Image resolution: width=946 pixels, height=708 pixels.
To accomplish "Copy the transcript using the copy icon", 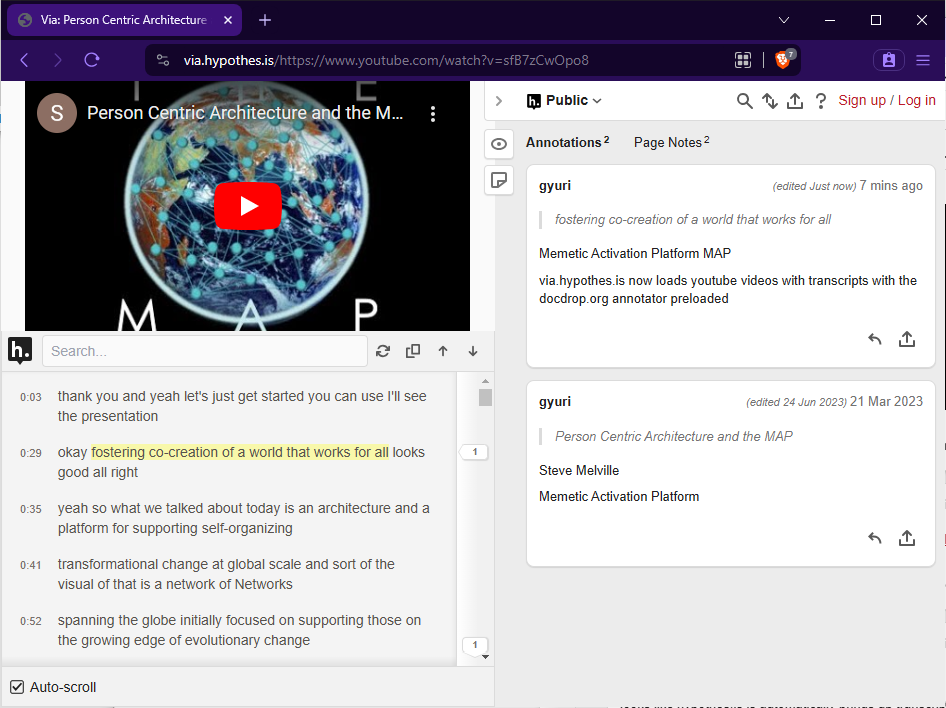I will coord(413,351).
